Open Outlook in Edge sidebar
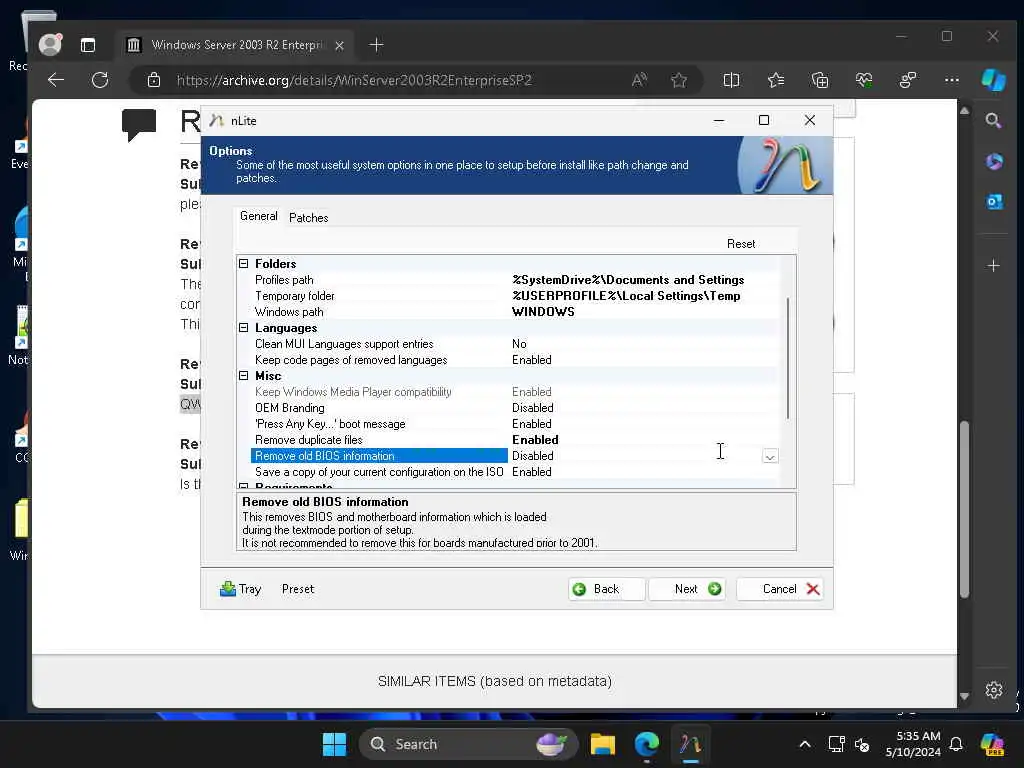The image size is (1024, 768). point(993,202)
